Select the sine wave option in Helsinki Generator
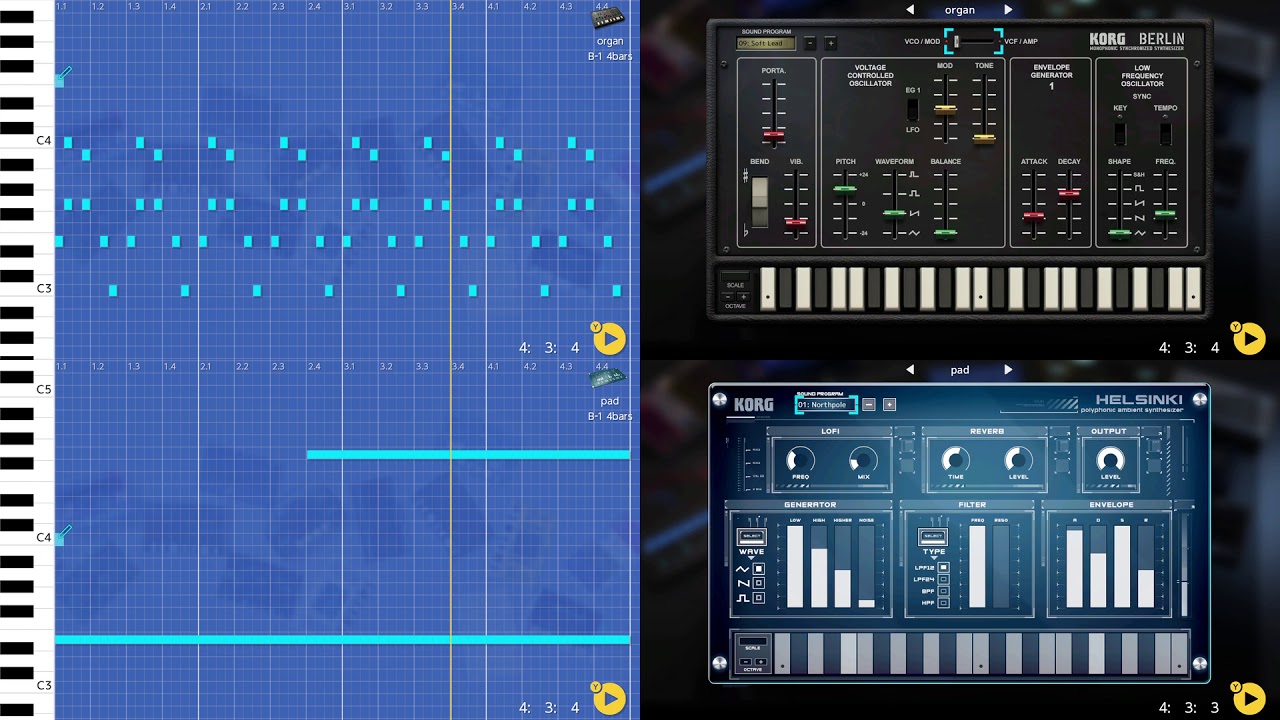The height and width of the screenshot is (720, 1280). click(x=759, y=569)
